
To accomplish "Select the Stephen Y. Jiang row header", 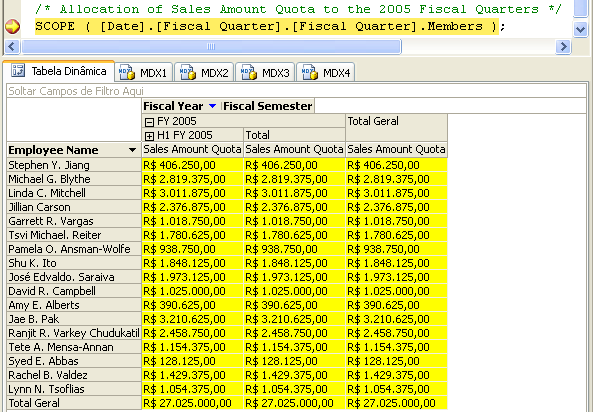I will coord(74,165).
